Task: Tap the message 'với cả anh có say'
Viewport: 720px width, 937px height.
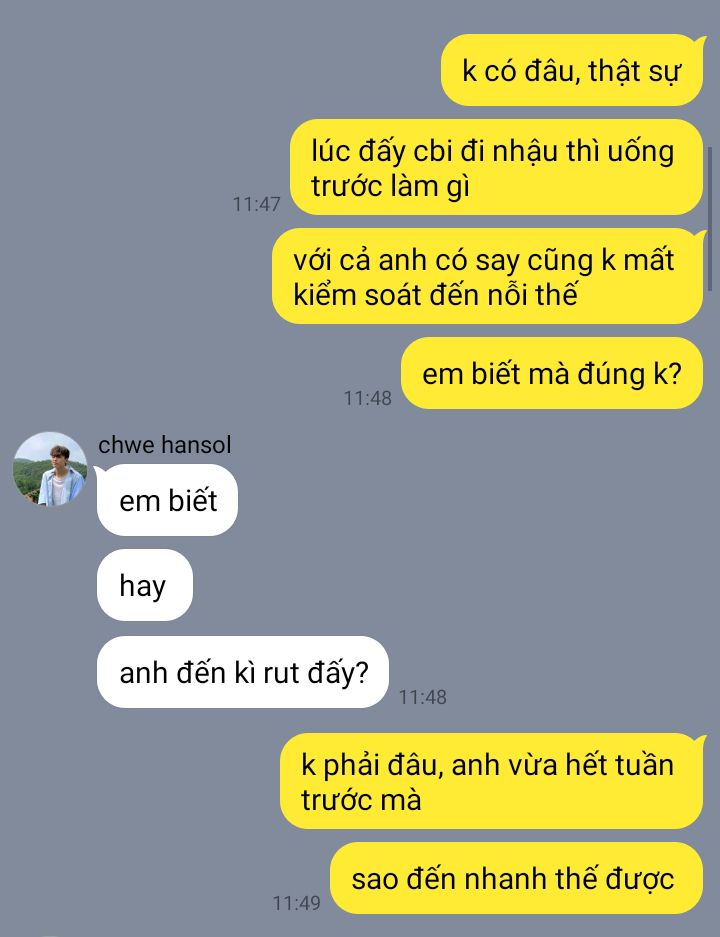Action: tap(488, 277)
